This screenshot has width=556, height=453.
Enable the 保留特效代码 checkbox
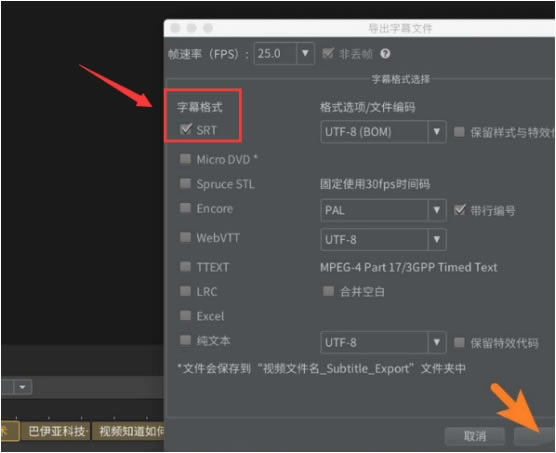pos(459,342)
